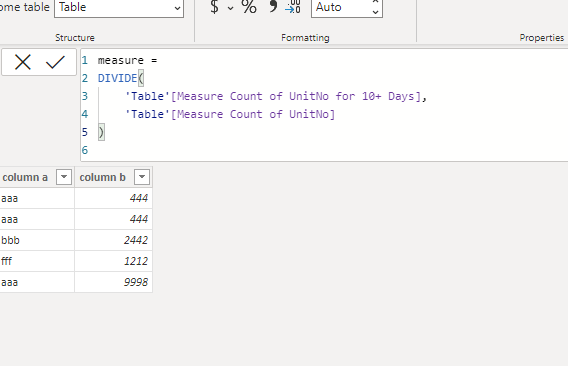Image resolution: width=568 pixels, height=366 pixels.
Task: Select the cell with value 9998
Action: [x=113, y=282]
